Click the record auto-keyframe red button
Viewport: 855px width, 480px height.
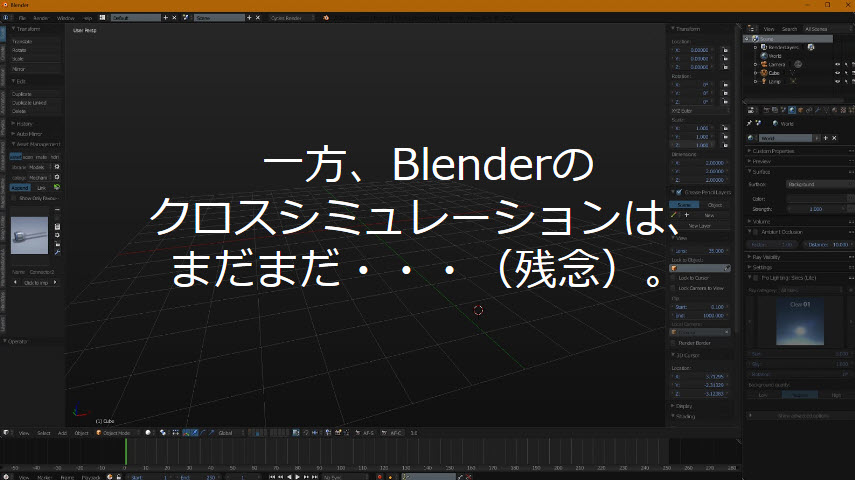tap(380, 477)
